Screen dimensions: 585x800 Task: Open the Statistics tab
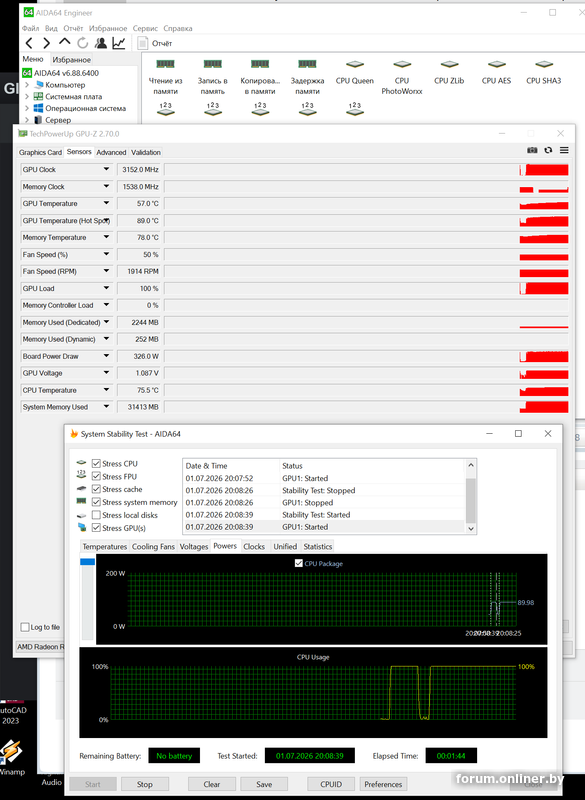click(318, 546)
